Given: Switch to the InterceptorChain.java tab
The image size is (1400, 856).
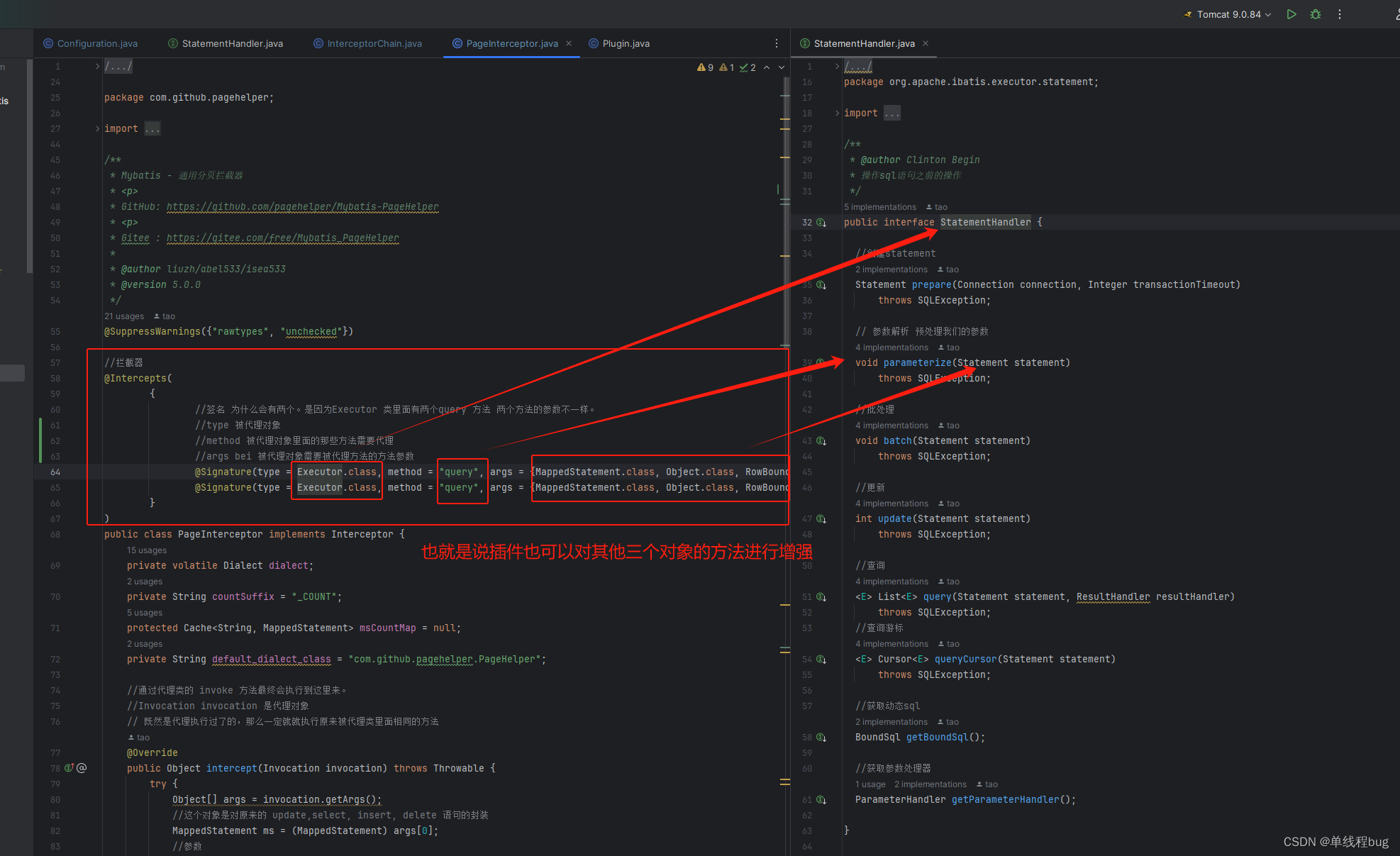Looking at the screenshot, I should 374,43.
